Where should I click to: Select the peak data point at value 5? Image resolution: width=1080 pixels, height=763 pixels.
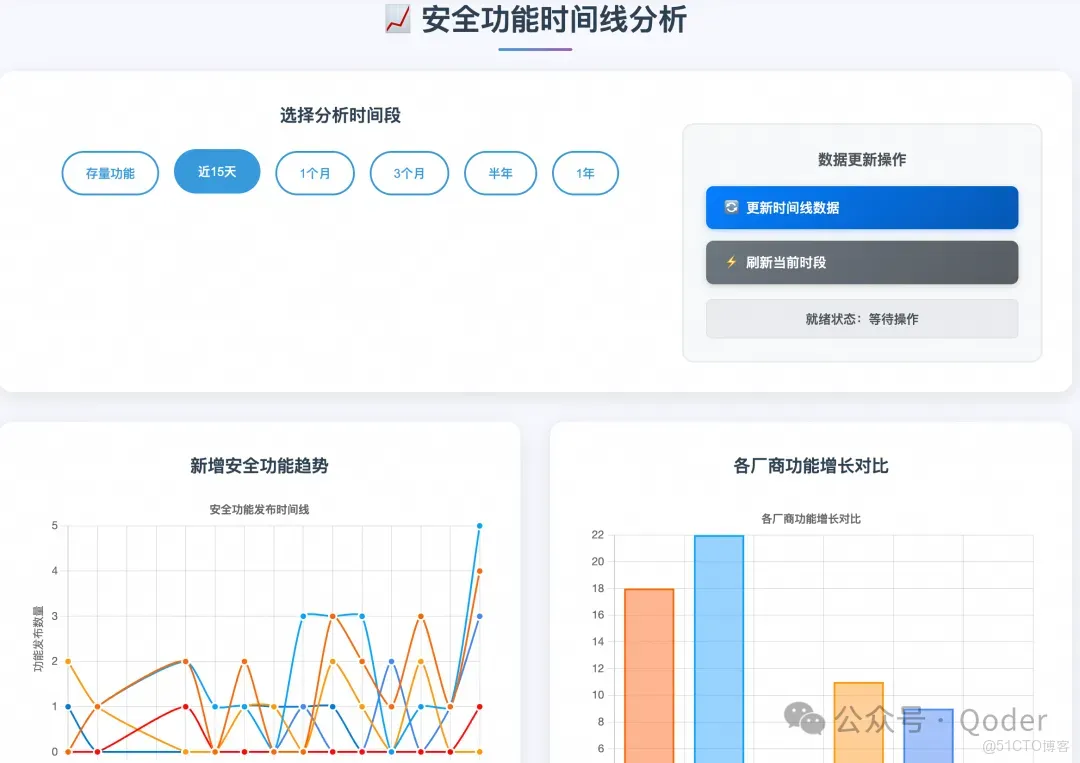[x=478, y=525]
